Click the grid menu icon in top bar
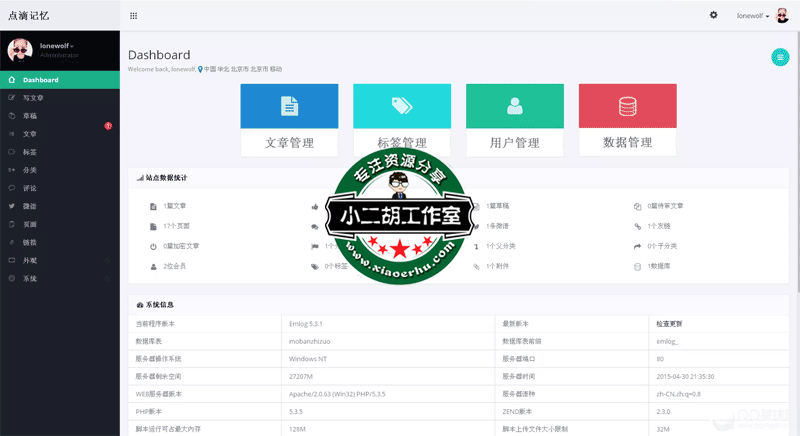 134,15
